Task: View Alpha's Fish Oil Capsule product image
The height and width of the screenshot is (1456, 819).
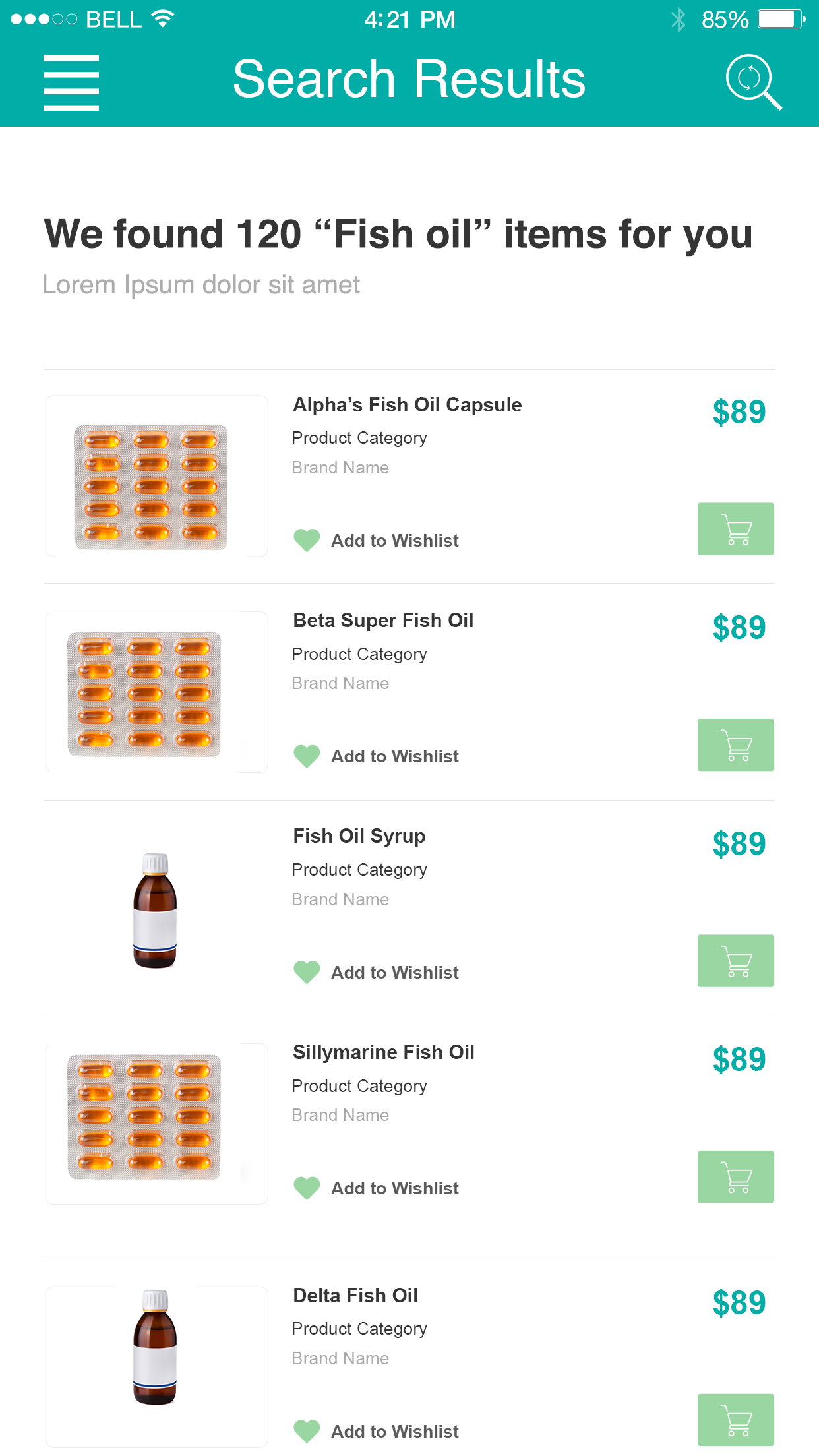Action: 151,487
